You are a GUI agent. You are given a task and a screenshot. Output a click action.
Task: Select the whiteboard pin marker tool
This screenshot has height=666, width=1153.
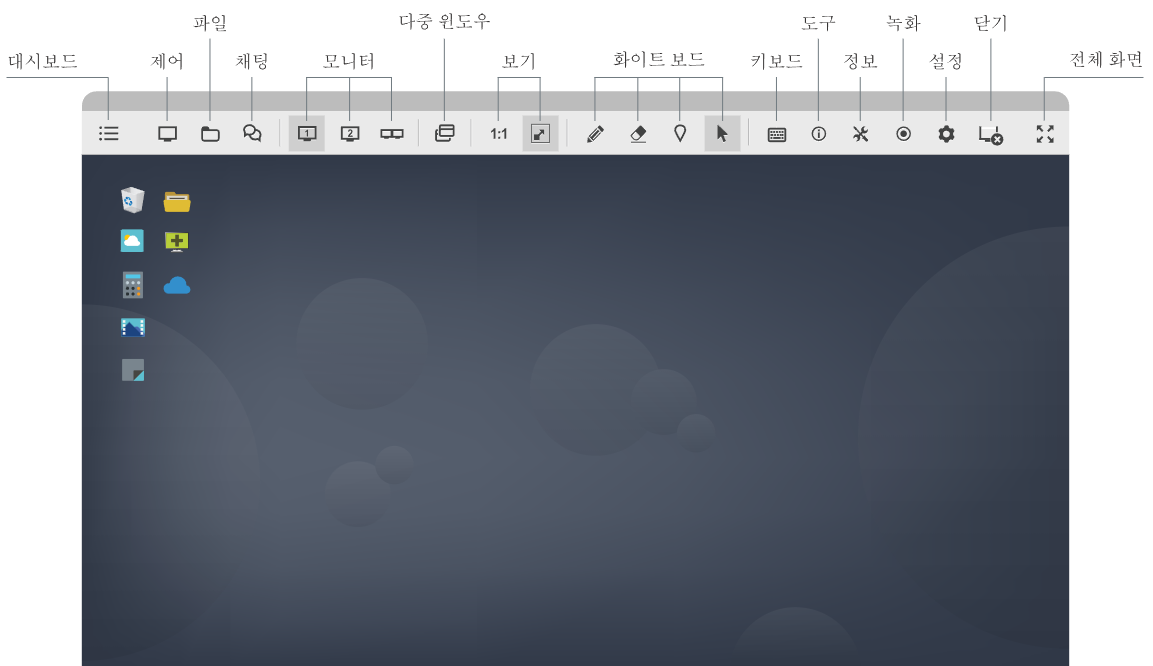pos(680,134)
